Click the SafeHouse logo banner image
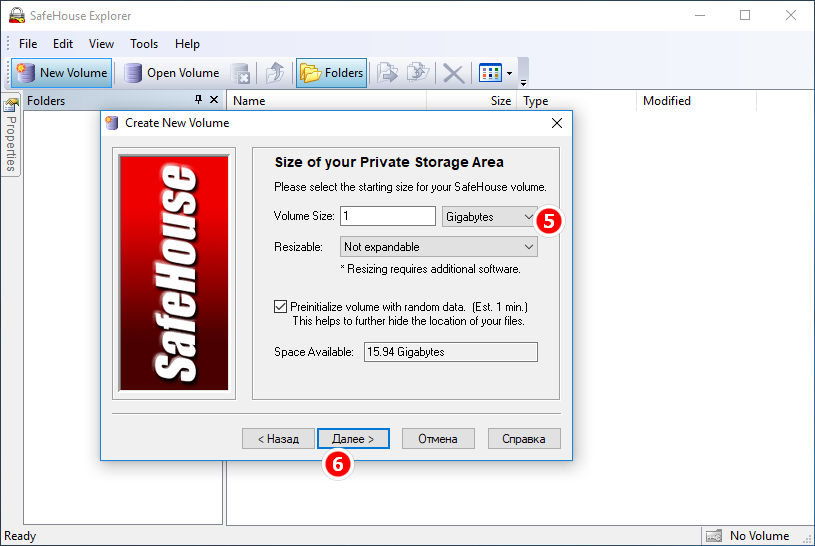Viewport: 815px width, 546px height. pyautogui.click(x=174, y=273)
